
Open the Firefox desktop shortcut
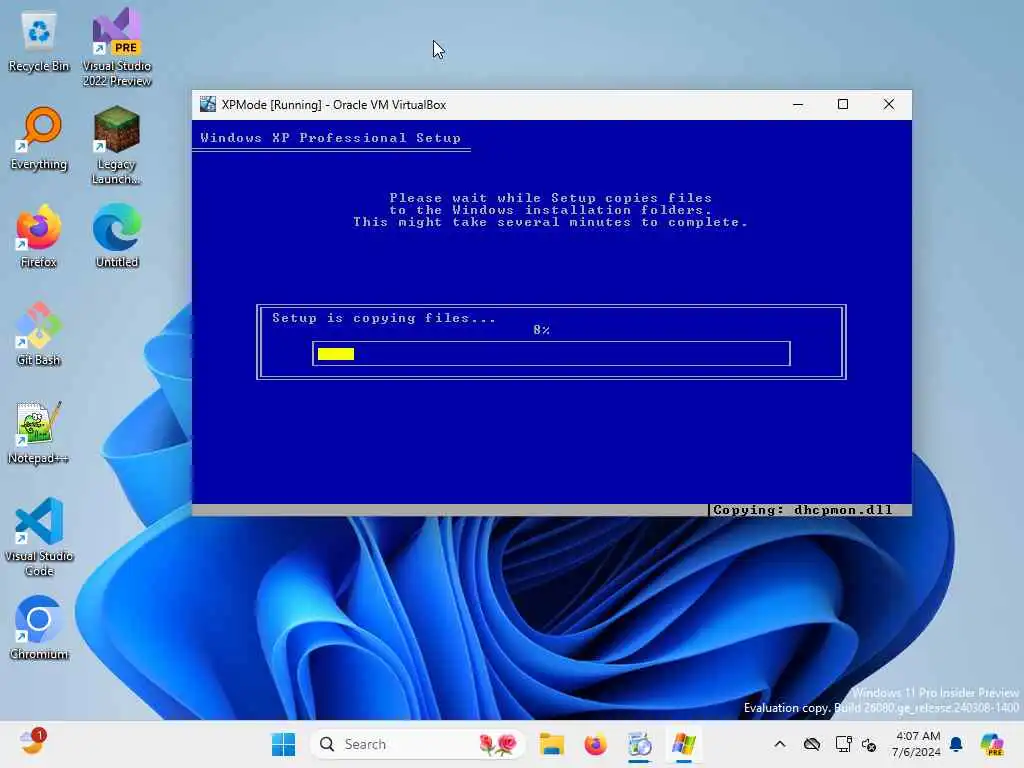(x=39, y=236)
